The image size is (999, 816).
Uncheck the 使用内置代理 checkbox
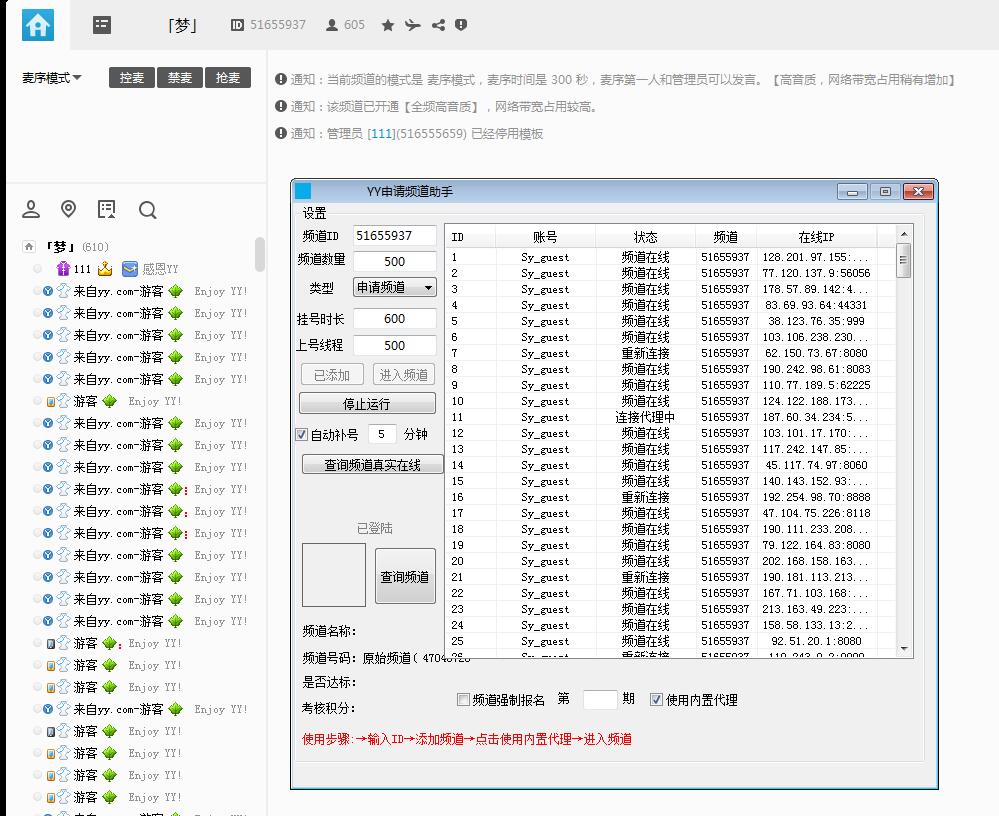(x=657, y=700)
